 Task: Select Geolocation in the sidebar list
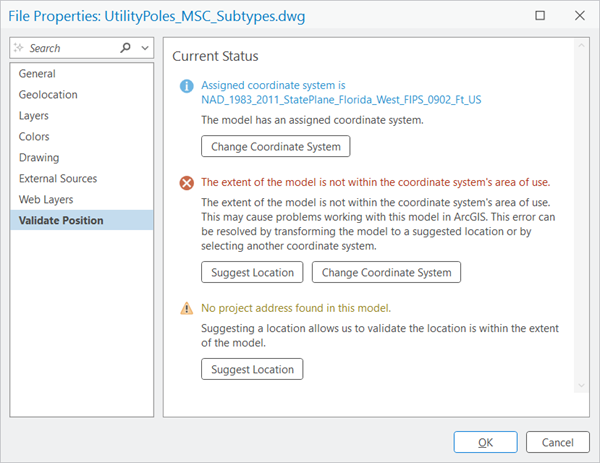(x=48, y=95)
